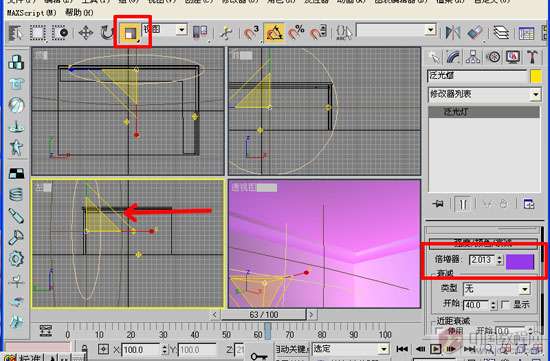Viewport: 550px width, 361px height.
Task: Open Configure Modifier Sets
Action: pyautogui.click(x=528, y=203)
